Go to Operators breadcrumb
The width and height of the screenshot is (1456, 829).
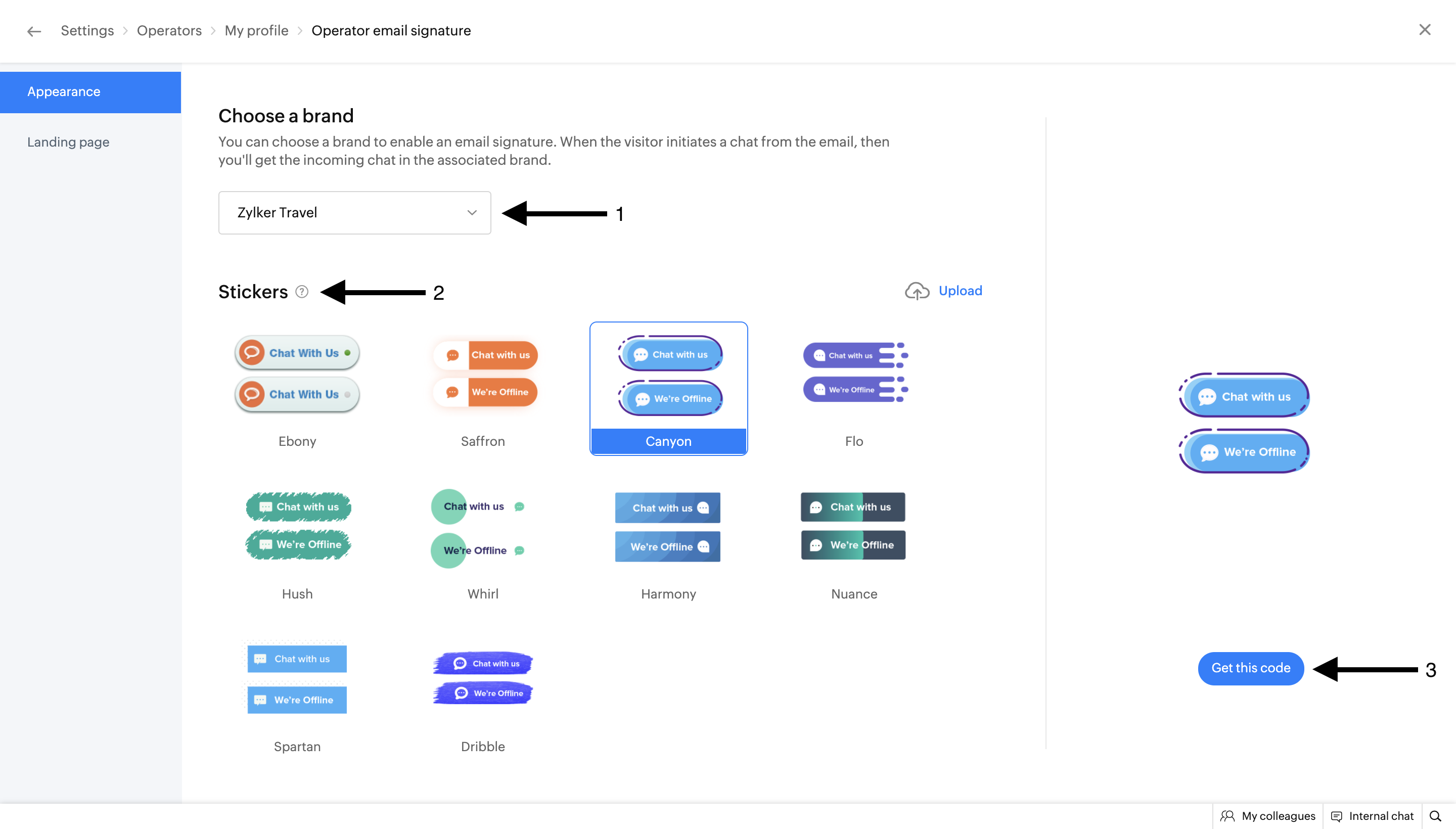point(169,31)
